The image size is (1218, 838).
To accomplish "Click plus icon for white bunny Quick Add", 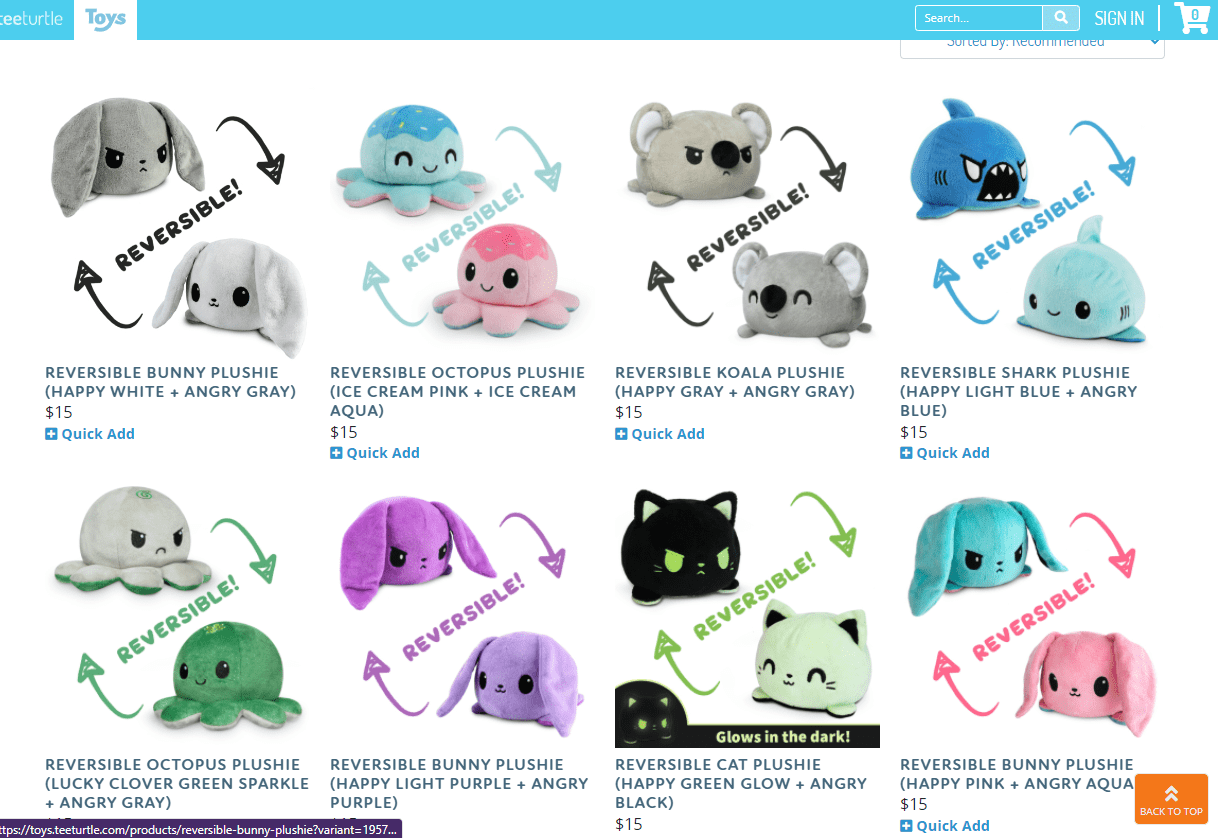I will click(51, 434).
